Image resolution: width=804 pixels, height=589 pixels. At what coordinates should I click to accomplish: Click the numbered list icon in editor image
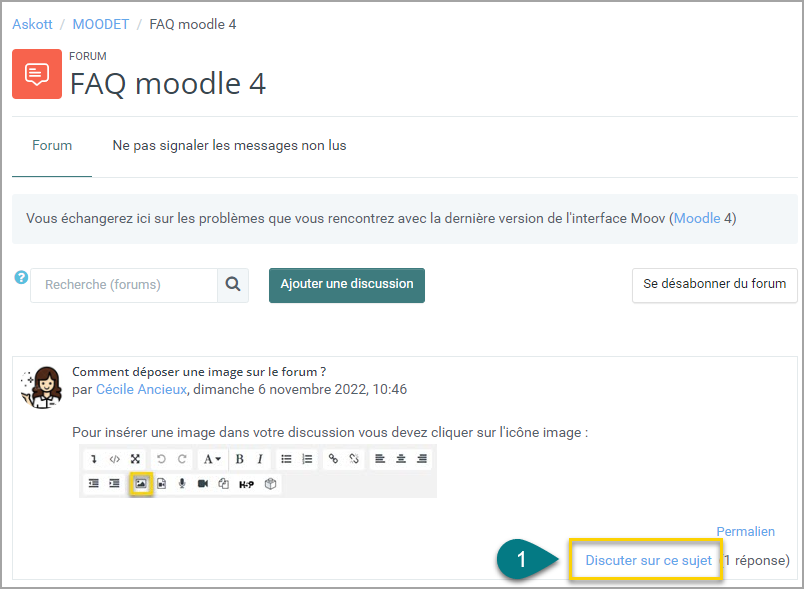[x=307, y=459]
